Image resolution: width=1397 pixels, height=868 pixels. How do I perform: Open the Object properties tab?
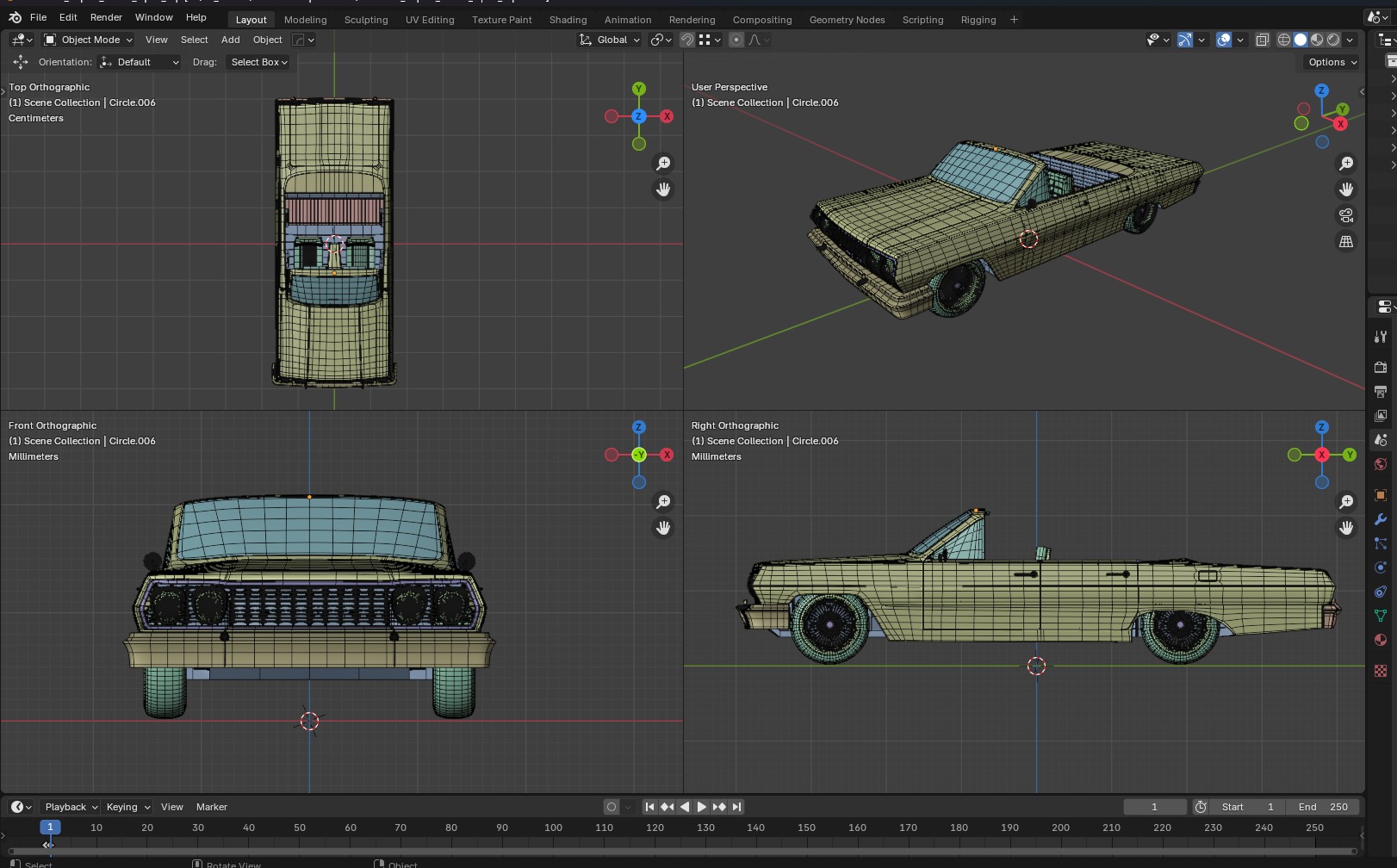[x=1381, y=495]
